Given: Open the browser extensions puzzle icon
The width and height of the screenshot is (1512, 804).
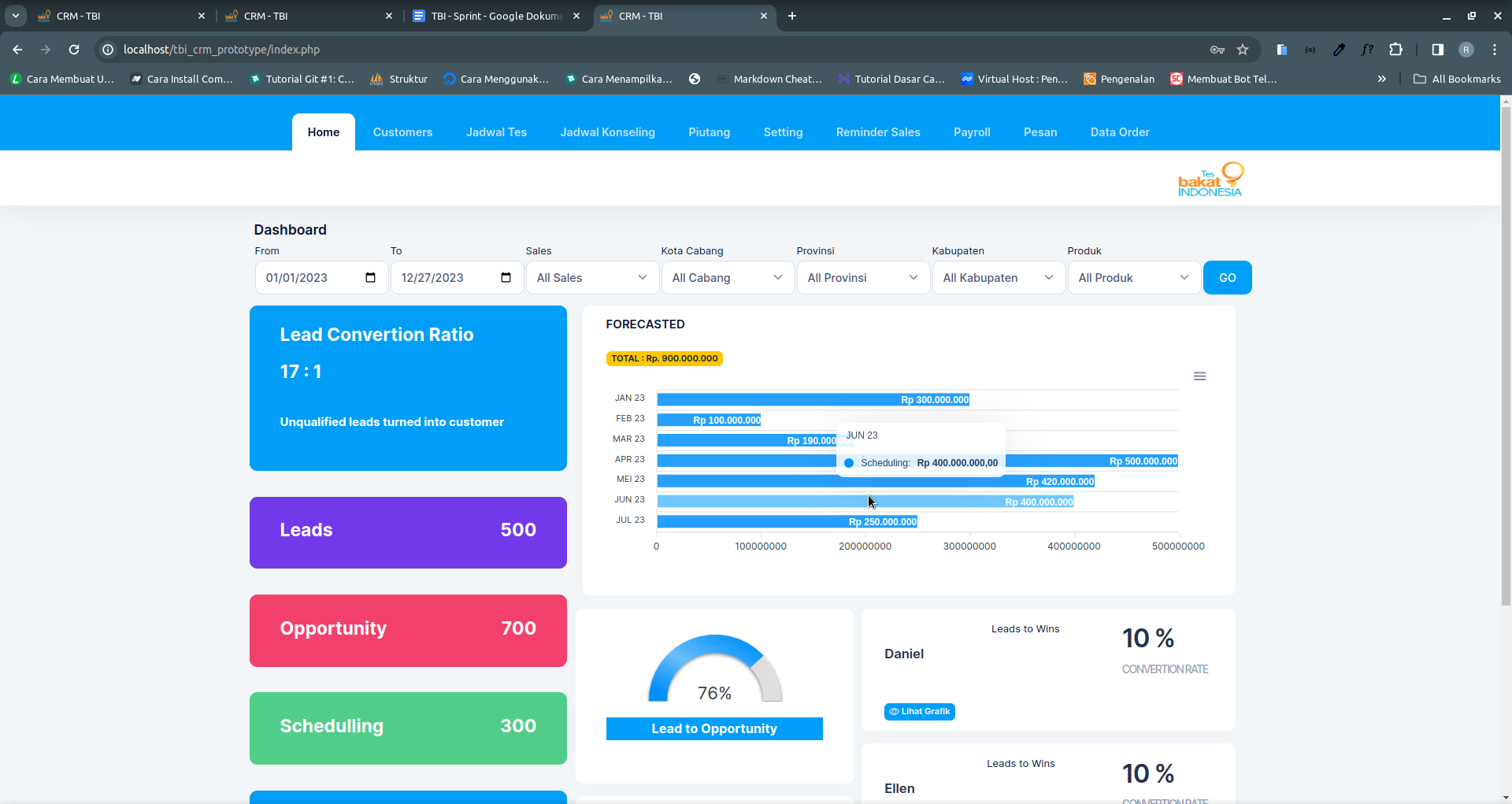Looking at the screenshot, I should pyautogui.click(x=1395, y=50).
